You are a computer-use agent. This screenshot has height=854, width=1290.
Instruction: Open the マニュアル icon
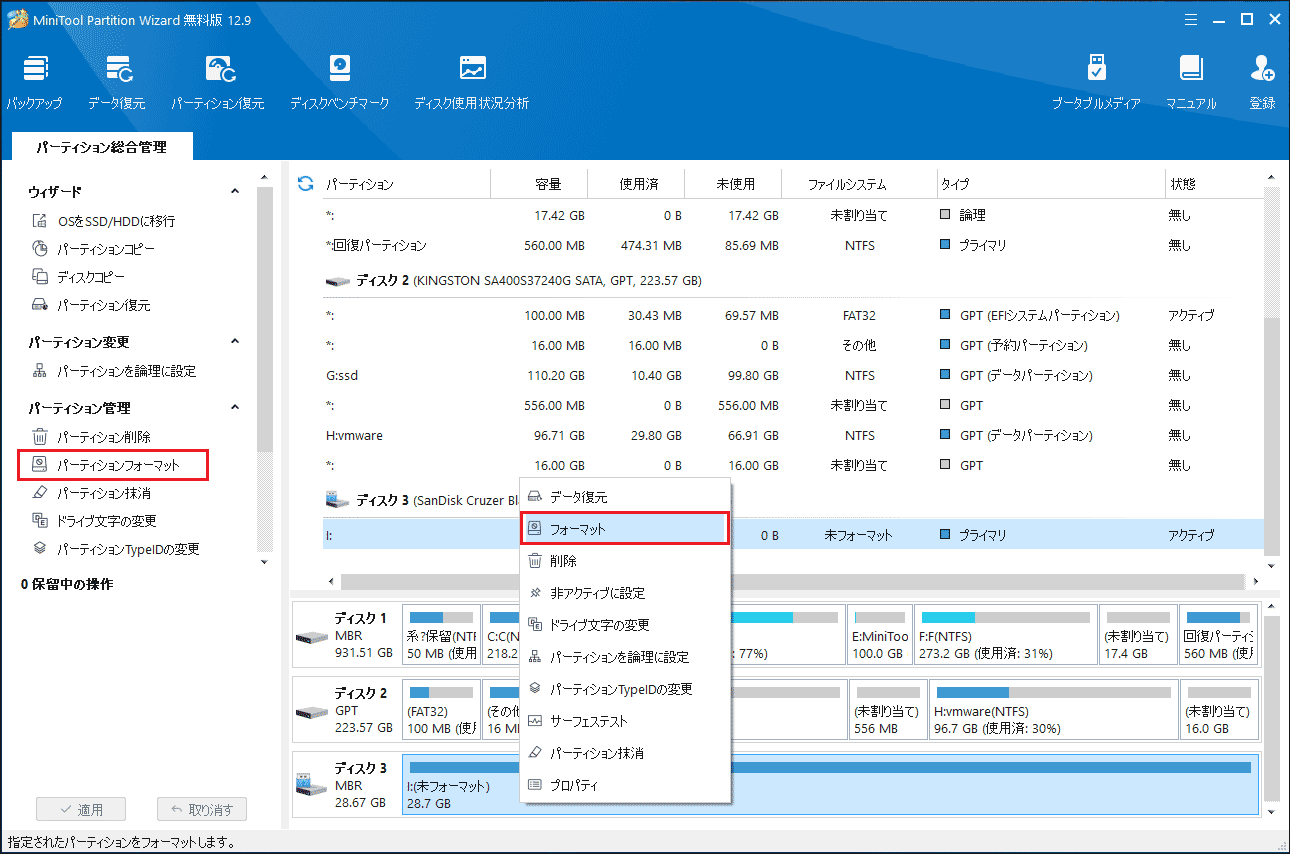click(x=1191, y=83)
